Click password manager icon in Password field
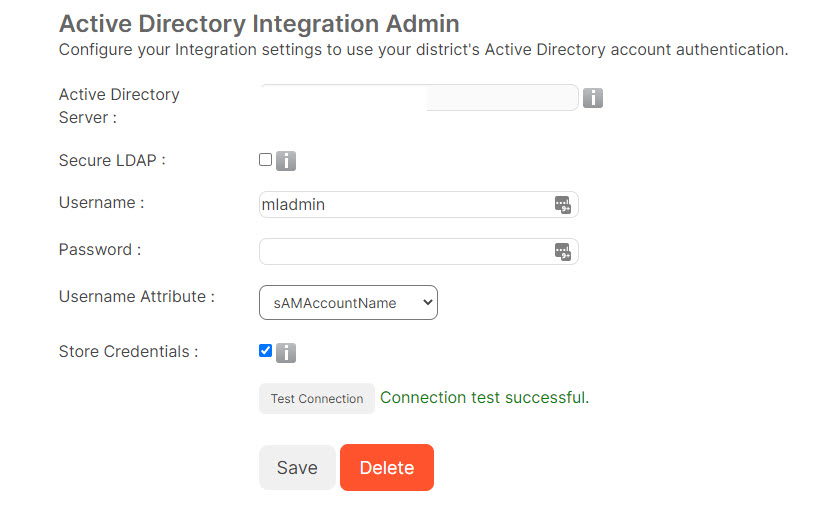The height and width of the screenshot is (511, 825). 562,252
